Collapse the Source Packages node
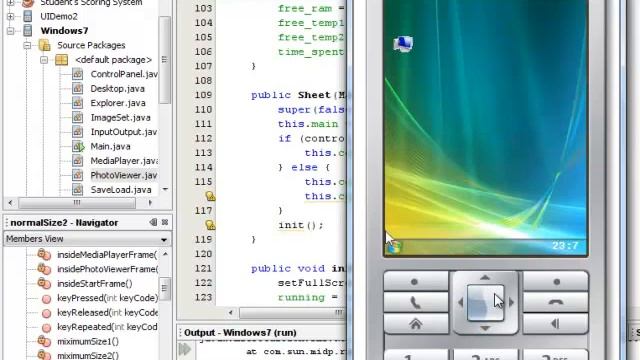640x360 pixels. click(27, 45)
